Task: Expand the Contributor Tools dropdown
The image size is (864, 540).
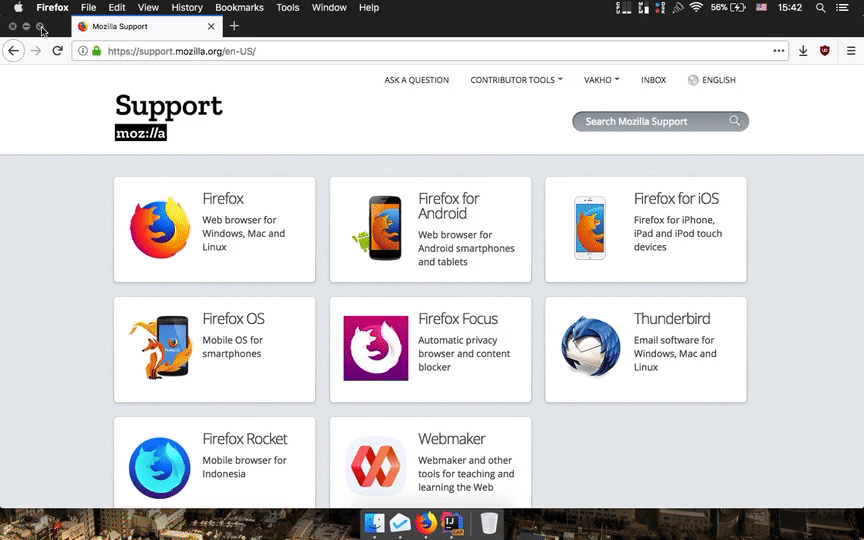Action: click(516, 80)
